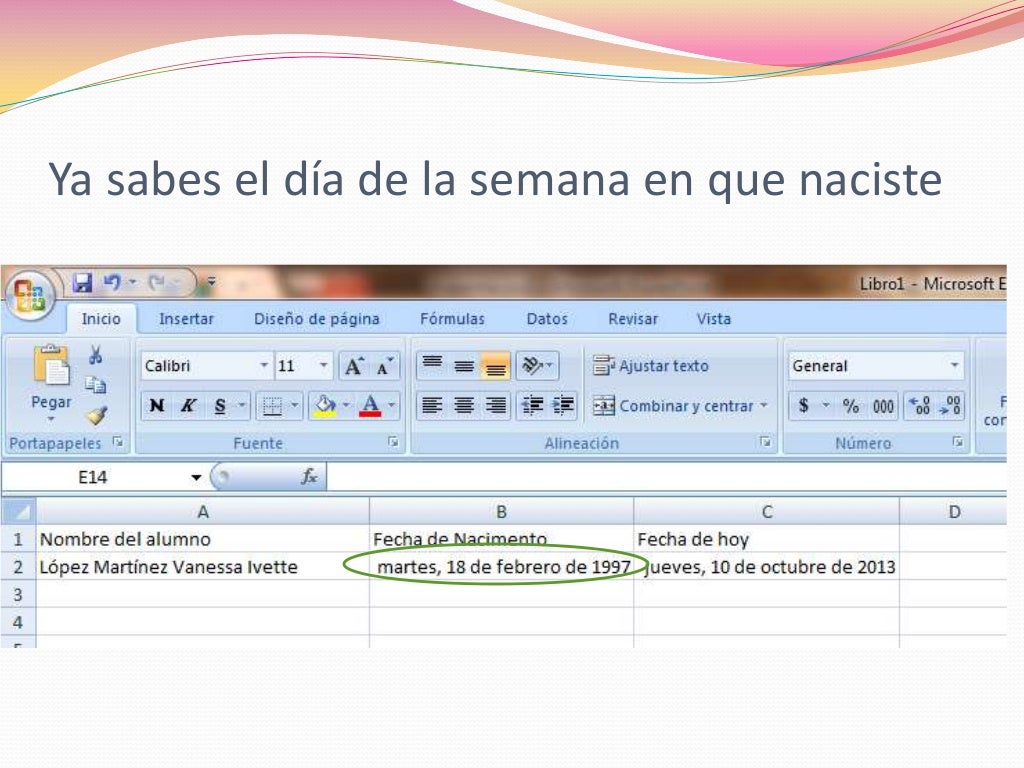Open the Office button menu
This screenshot has width=1024, height=768.
click(x=29, y=295)
